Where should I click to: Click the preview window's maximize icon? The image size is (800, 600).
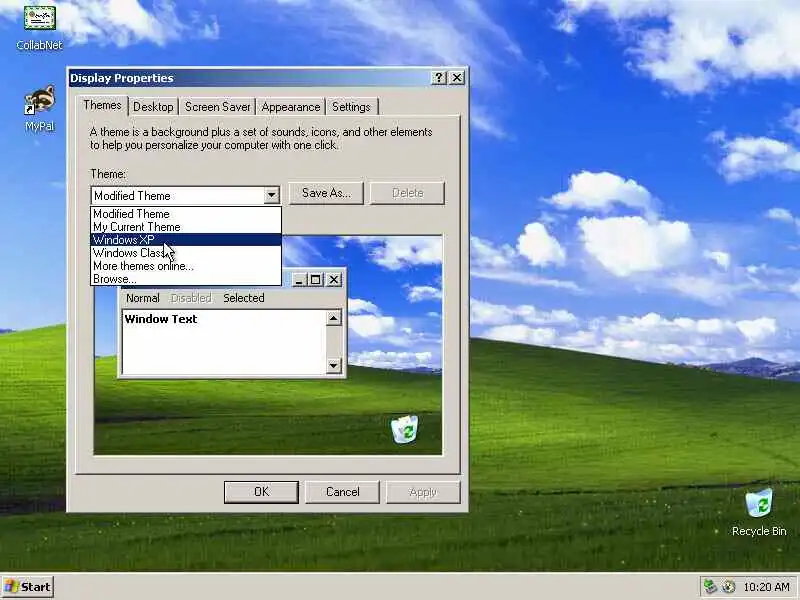click(316, 280)
